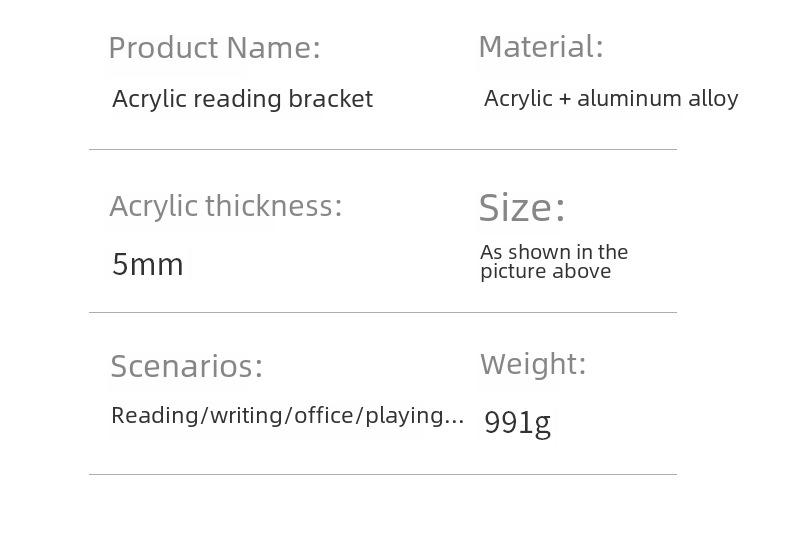Click the word 'bracket' in product name
790x550 pixels.
(331, 99)
